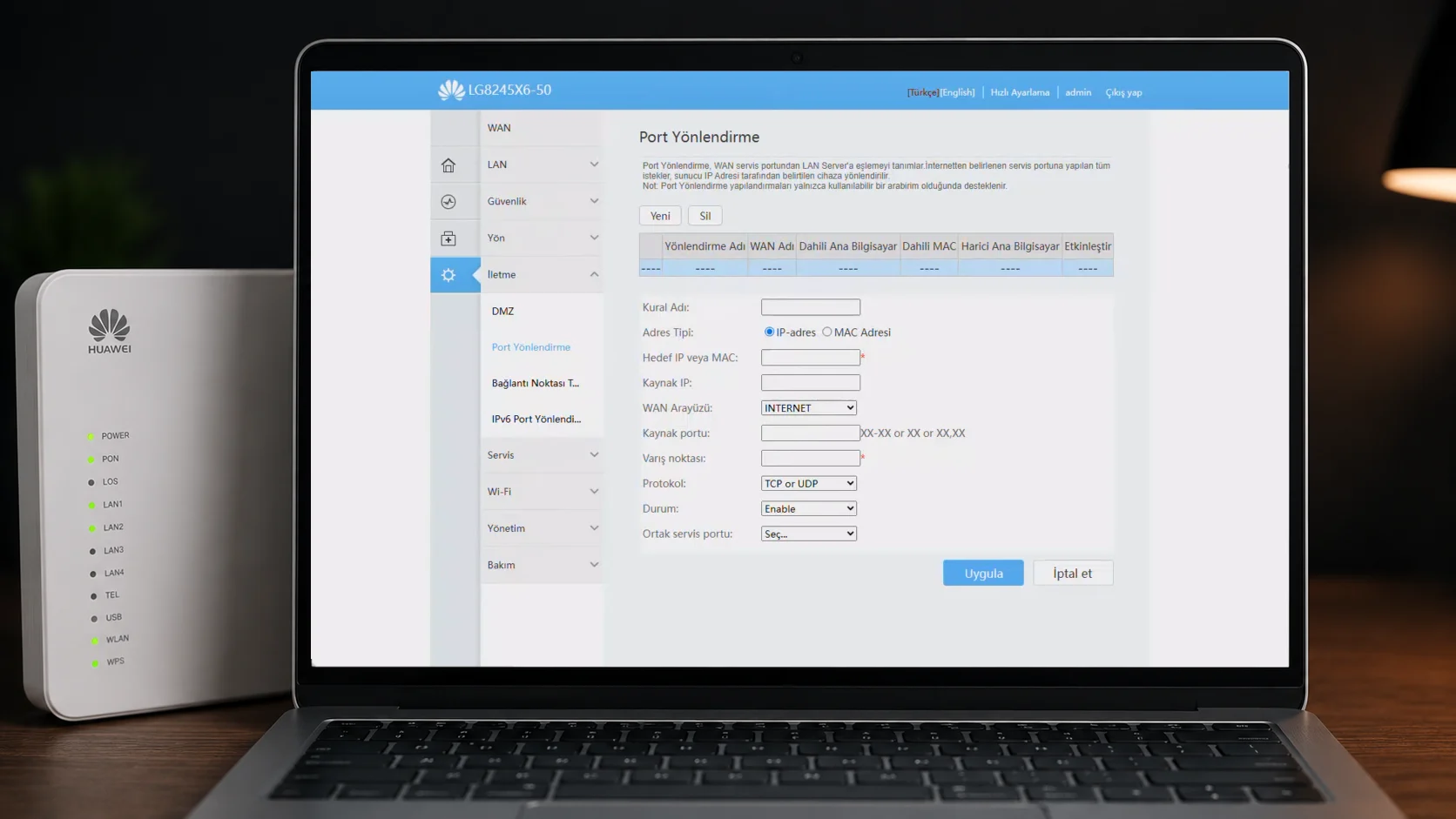Screen dimensions: 1456x819
Task: Expand the Güvenlik menu chevron
Action: click(x=594, y=201)
